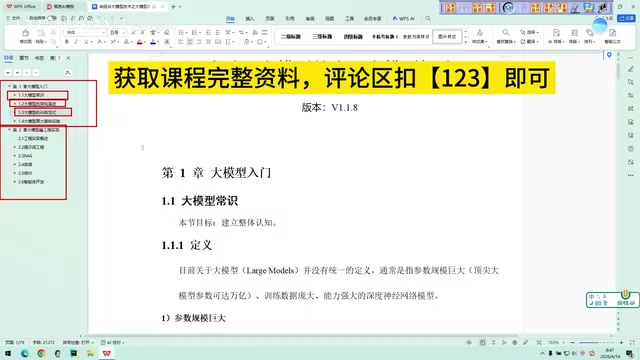Click the red font color swatch

pos(140,42)
